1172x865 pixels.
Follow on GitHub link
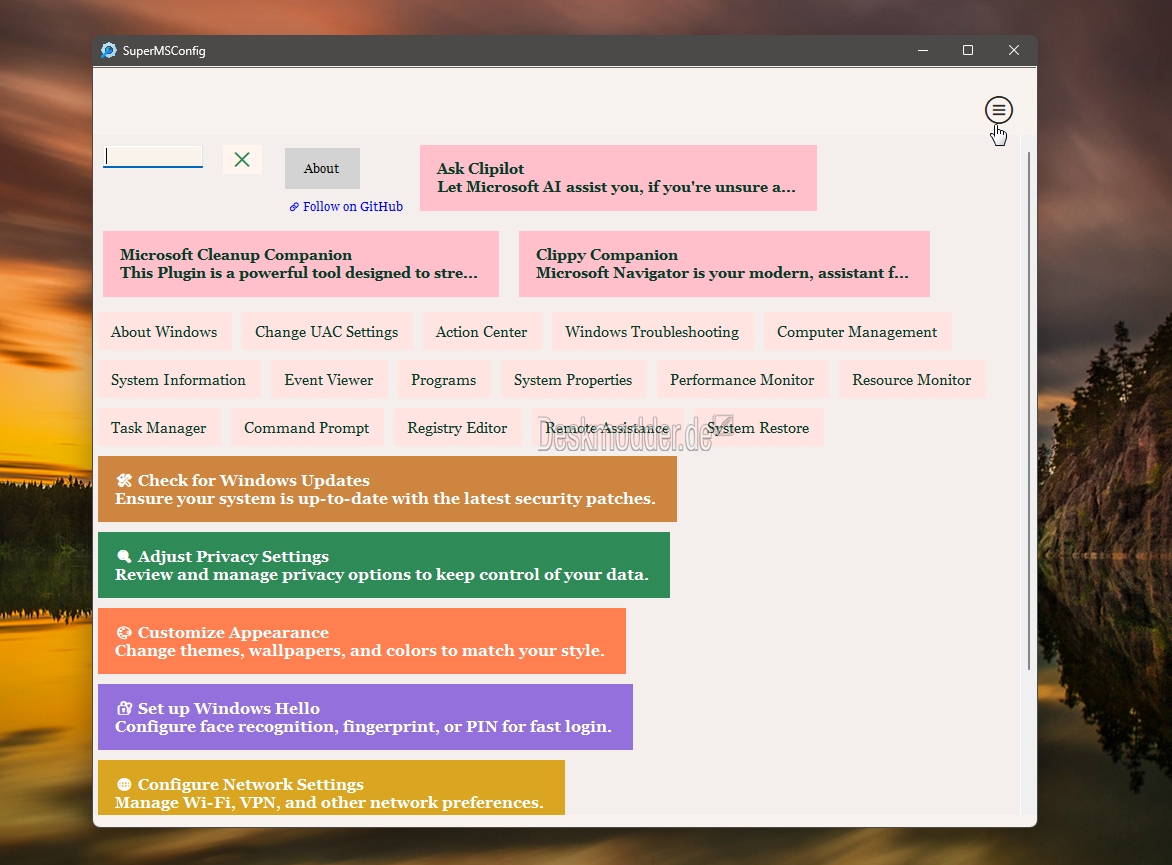click(346, 206)
